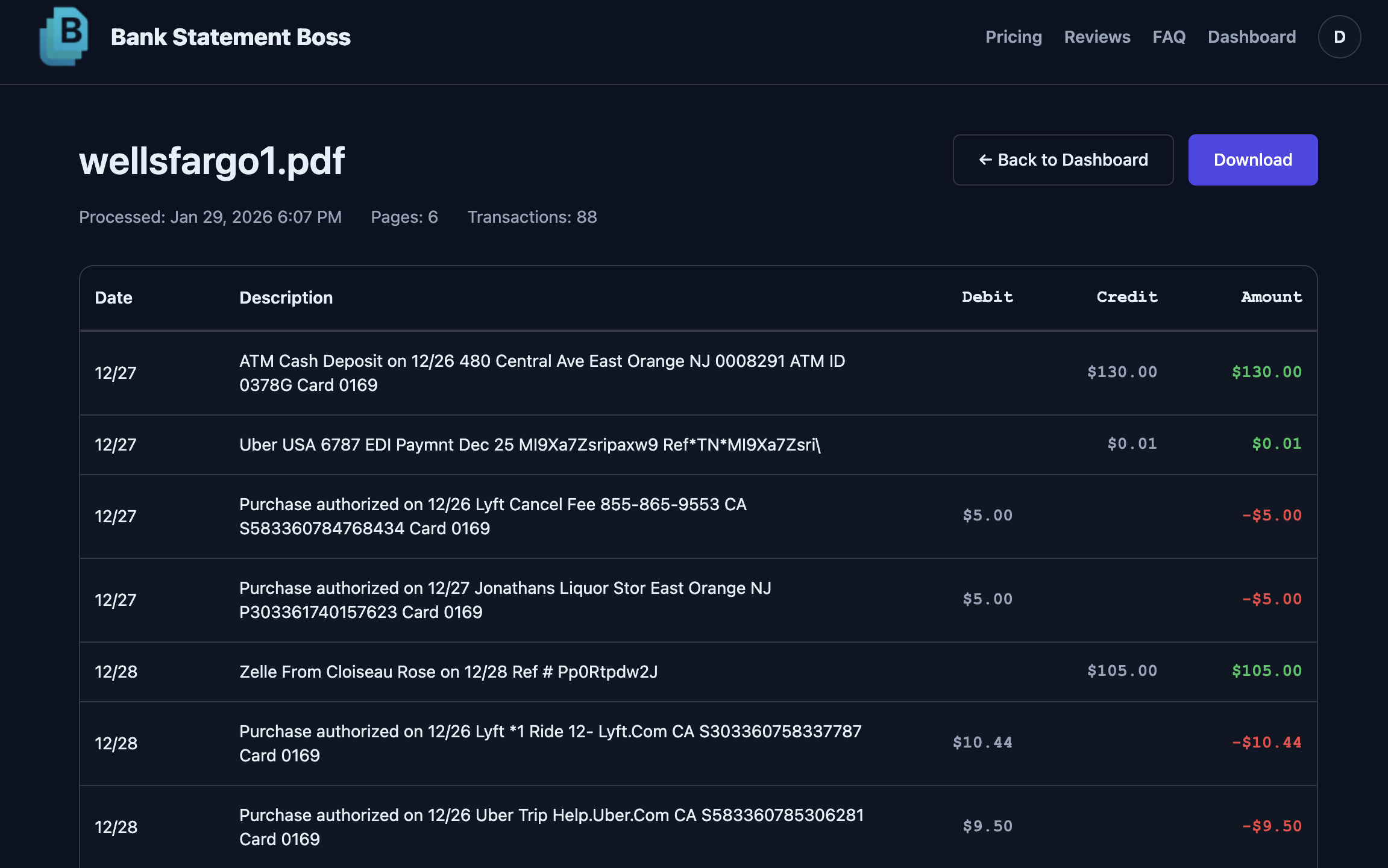This screenshot has width=1388, height=868.
Task: Open the Reviews page
Action: [1097, 37]
